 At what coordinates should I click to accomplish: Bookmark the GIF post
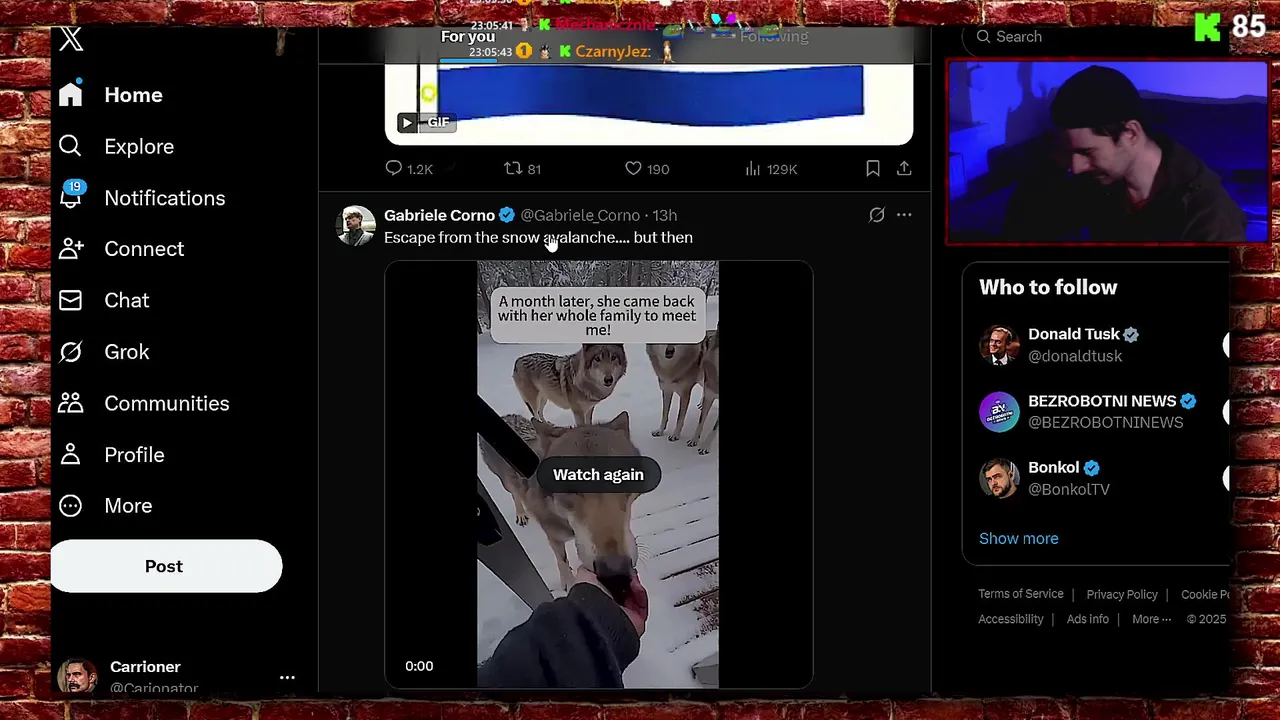tap(873, 168)
